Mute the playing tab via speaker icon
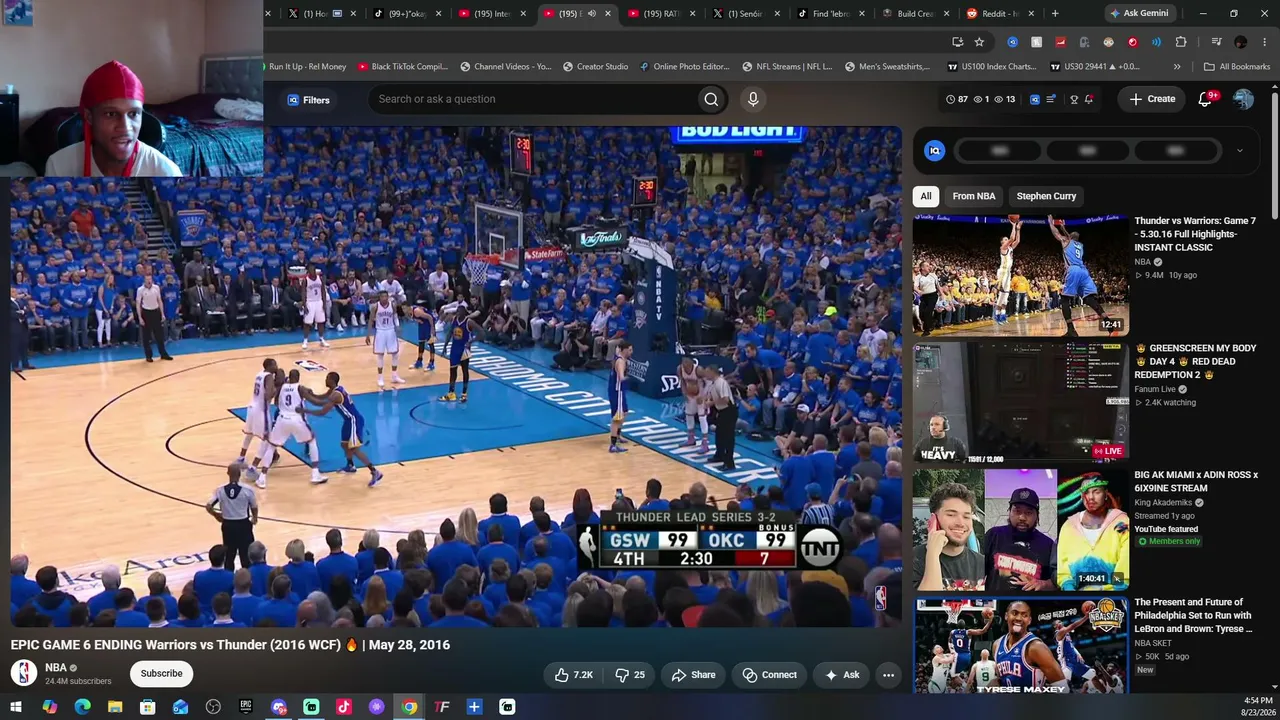 tap(591, 13)
